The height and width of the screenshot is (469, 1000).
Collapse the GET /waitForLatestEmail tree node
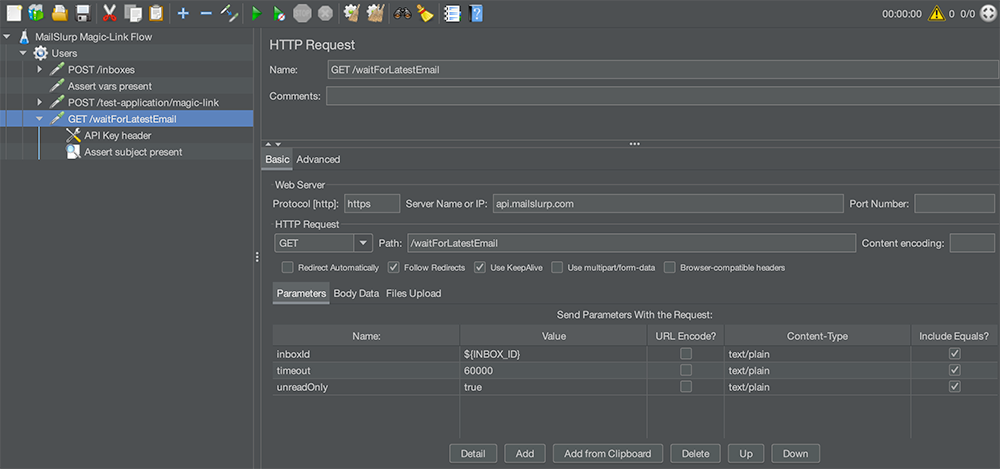40,119
